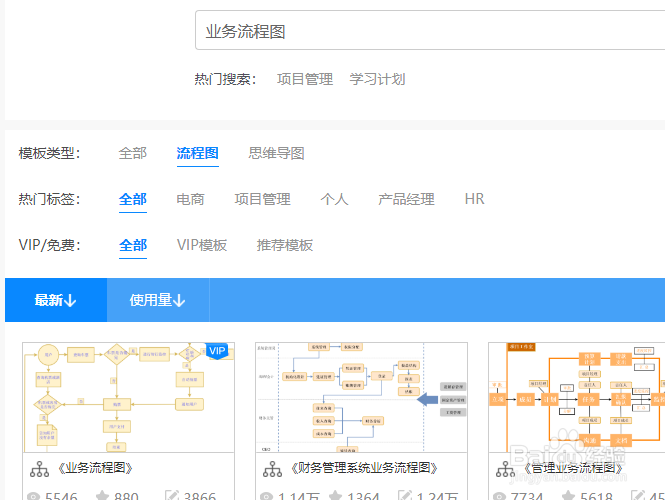
Task: Filter by hot tag 产品经理
Action: click(406, 199)
